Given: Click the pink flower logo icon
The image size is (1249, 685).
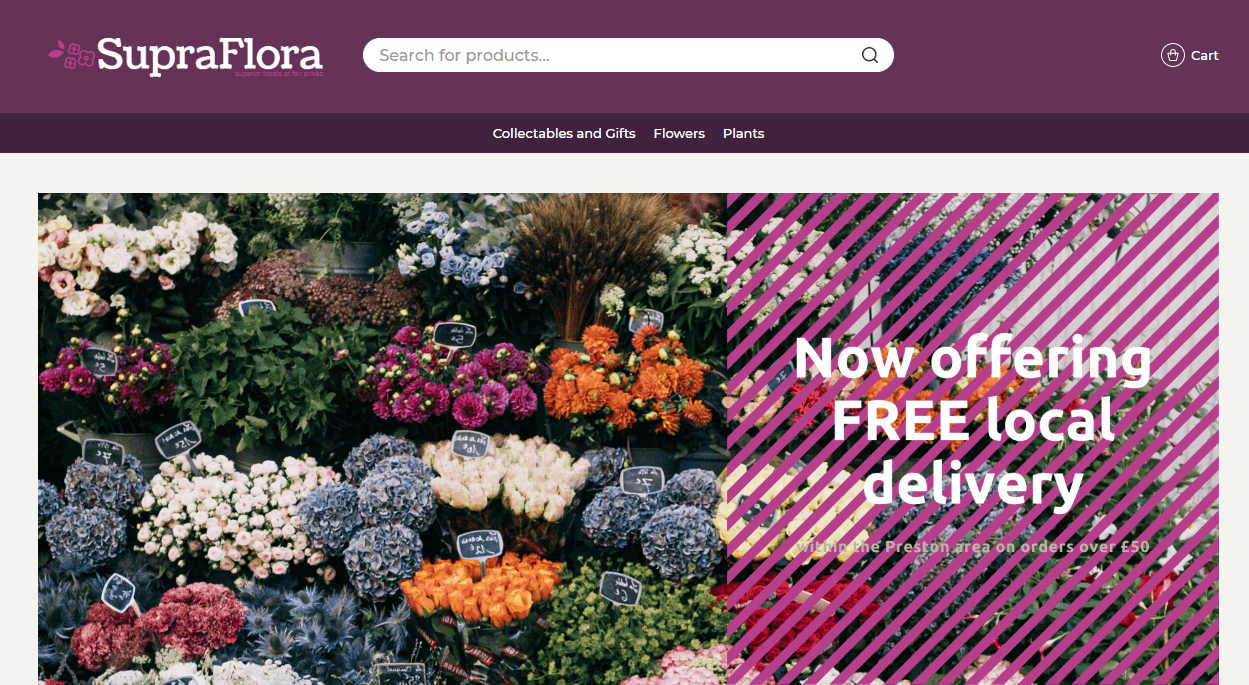Looking at the screenshot, I should click(71, 55).
